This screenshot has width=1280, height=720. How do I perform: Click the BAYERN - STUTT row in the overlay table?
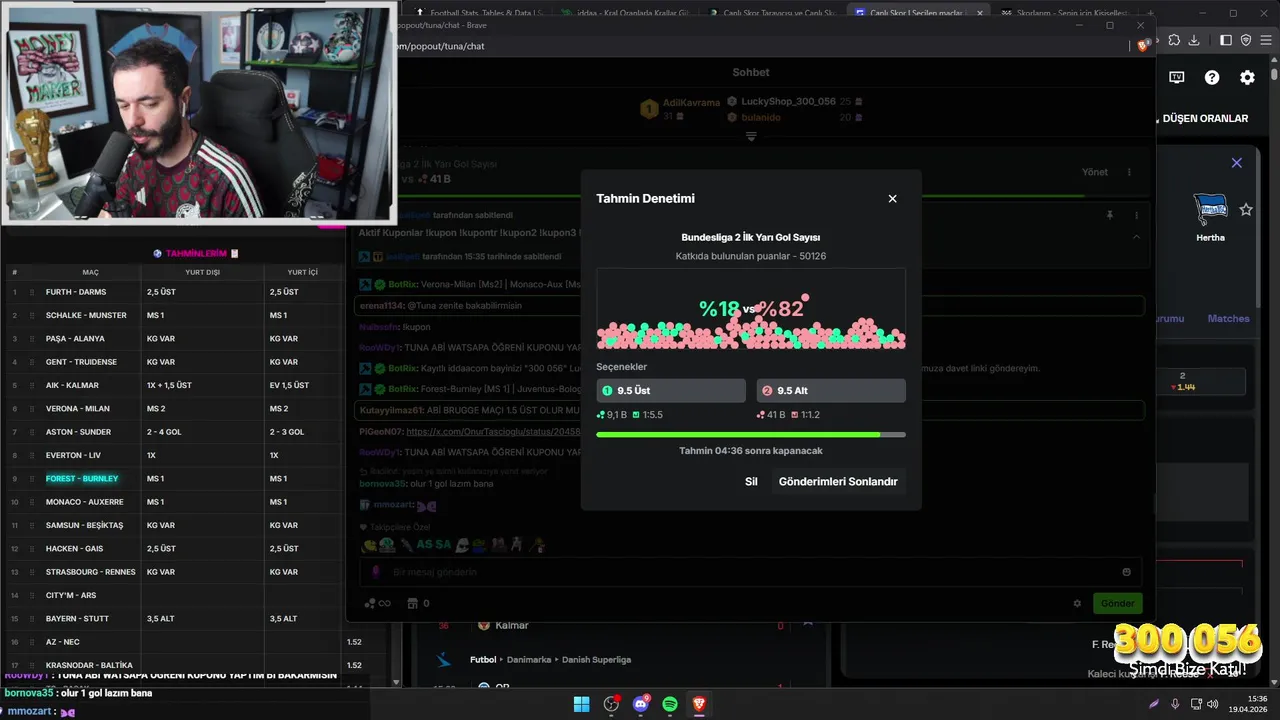(x=172, y=618)
